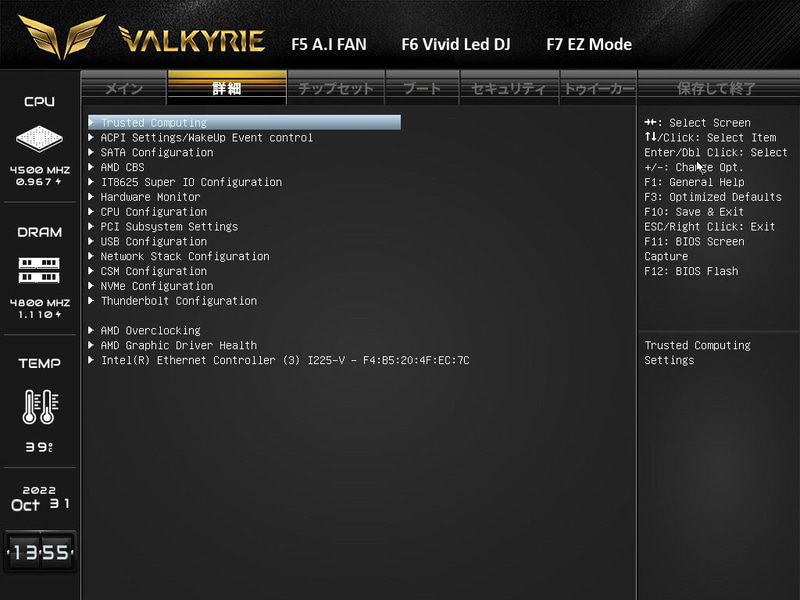The image size is (800, 600).
Task: Click the 4500 MHZ CPU frequency readout
Action: click(x=40, y=170)
